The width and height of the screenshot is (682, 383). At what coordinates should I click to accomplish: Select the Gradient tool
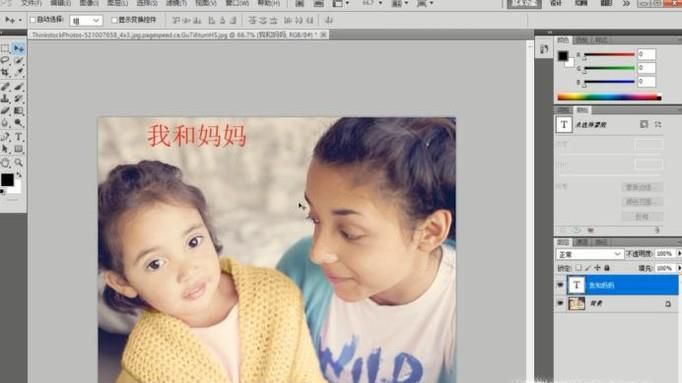click(x=18, y=110)
